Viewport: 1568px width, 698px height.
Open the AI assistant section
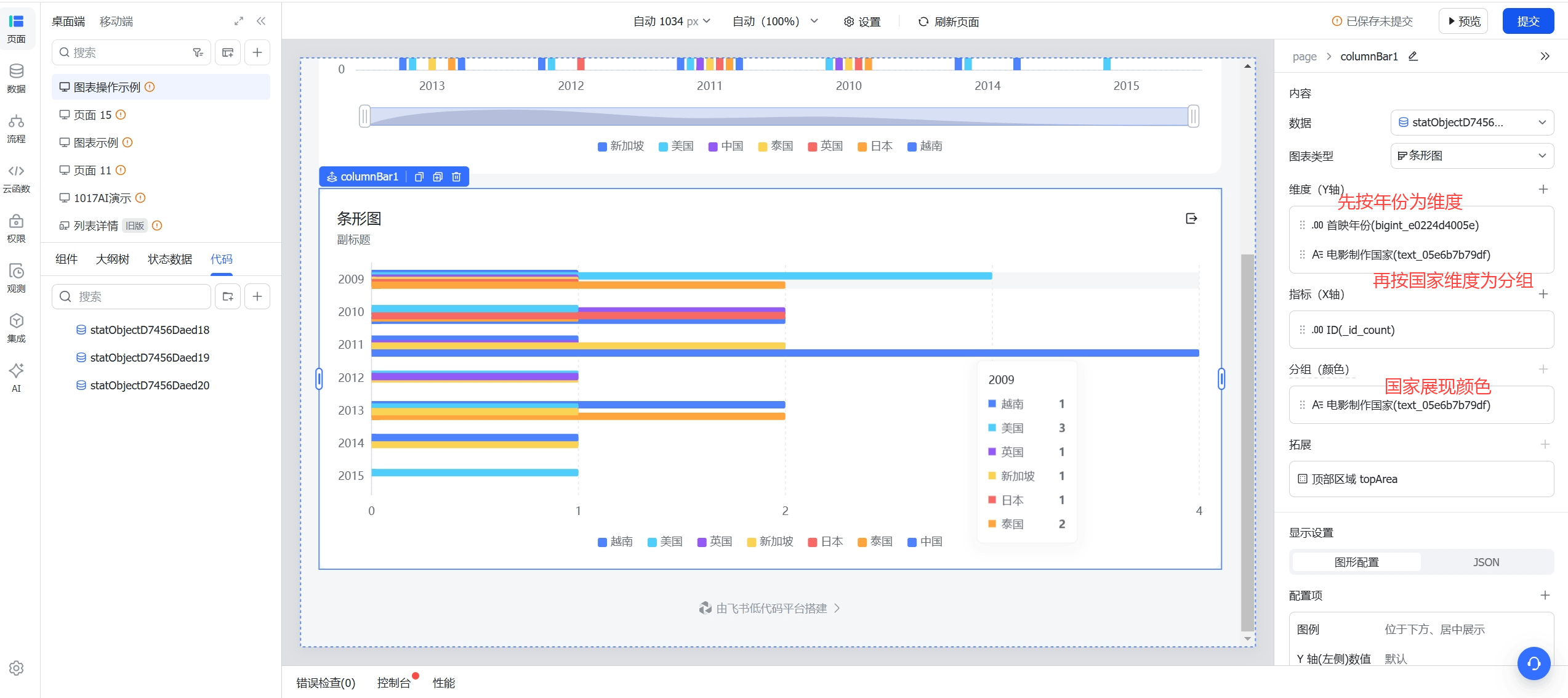point(17,378)
